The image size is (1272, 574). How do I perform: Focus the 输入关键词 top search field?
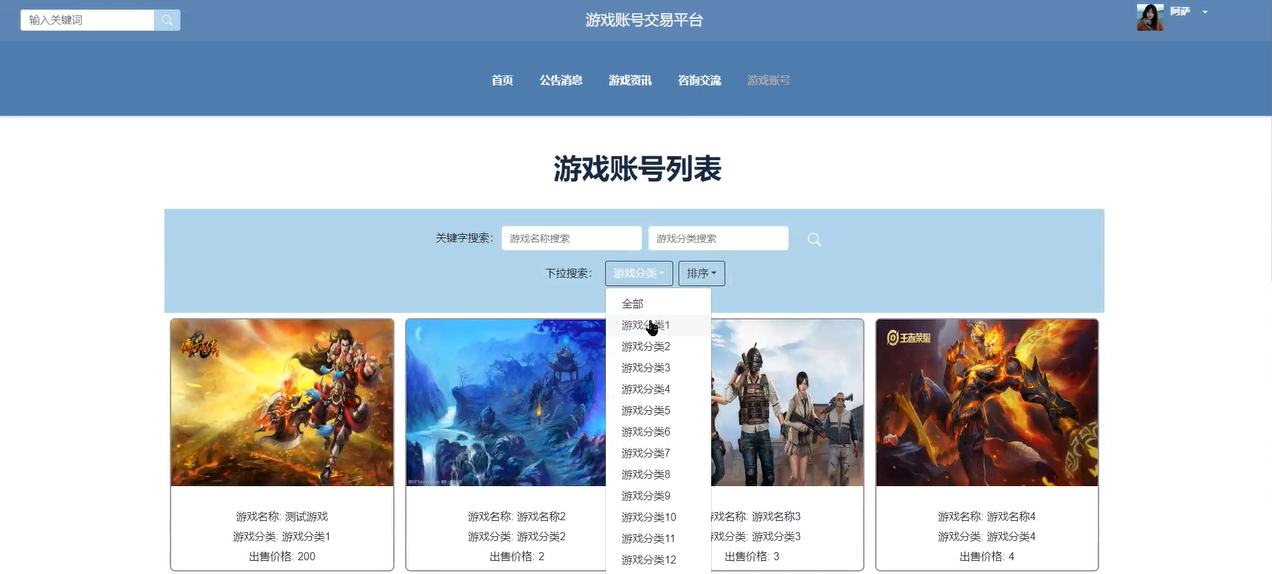click(87, 20)
